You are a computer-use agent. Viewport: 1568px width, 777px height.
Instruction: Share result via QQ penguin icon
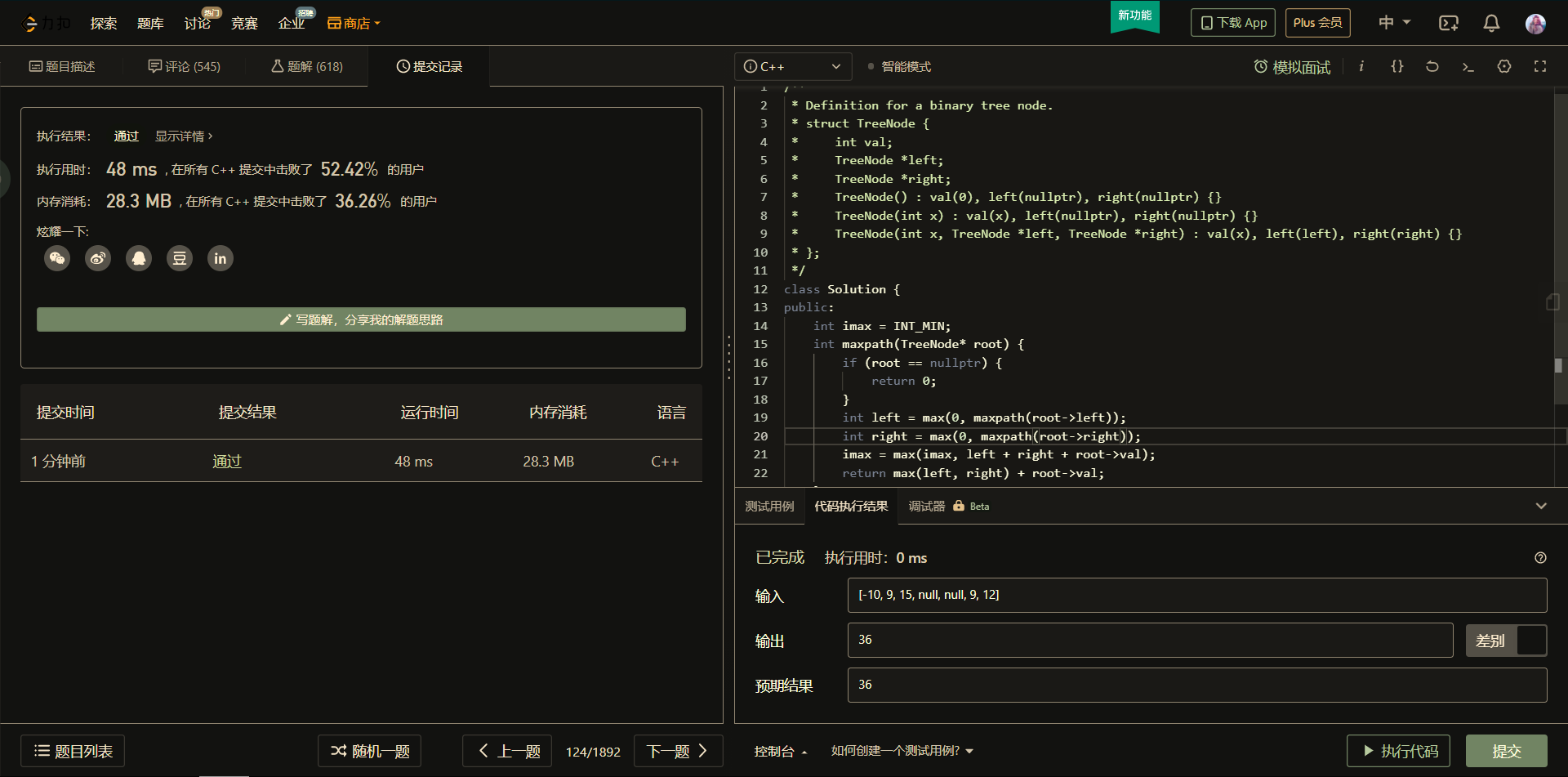[x=139, y=259]
